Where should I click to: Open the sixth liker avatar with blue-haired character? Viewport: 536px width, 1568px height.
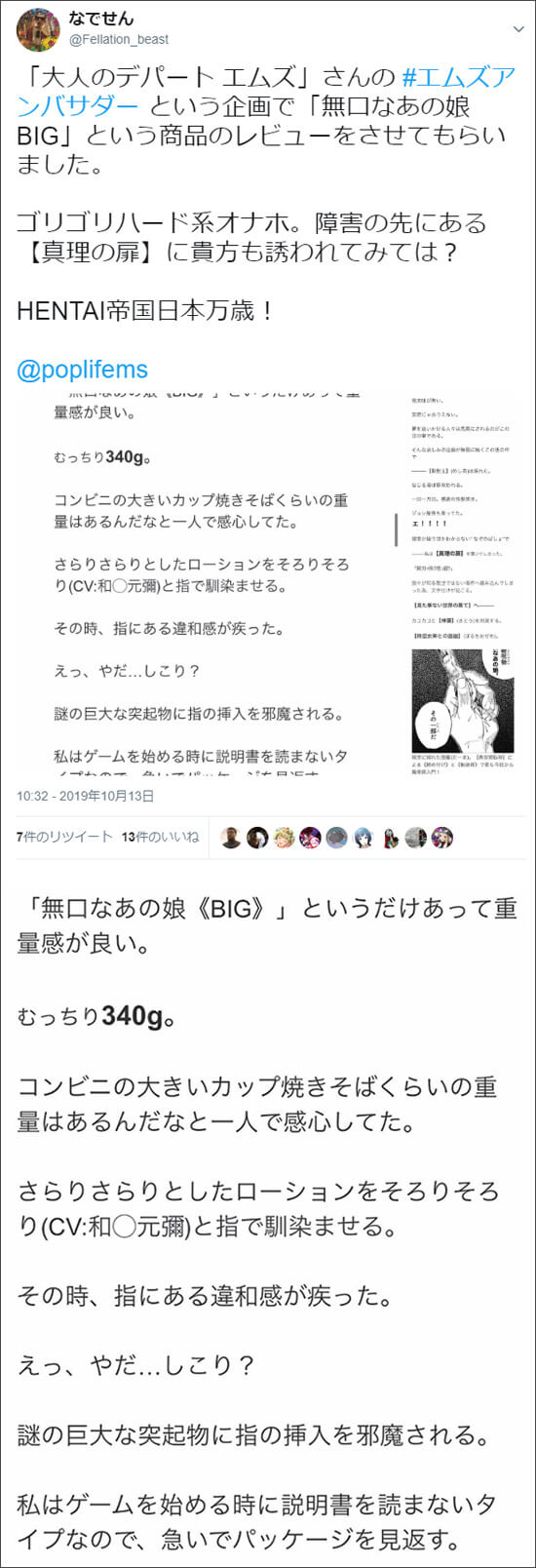[363, 838]
